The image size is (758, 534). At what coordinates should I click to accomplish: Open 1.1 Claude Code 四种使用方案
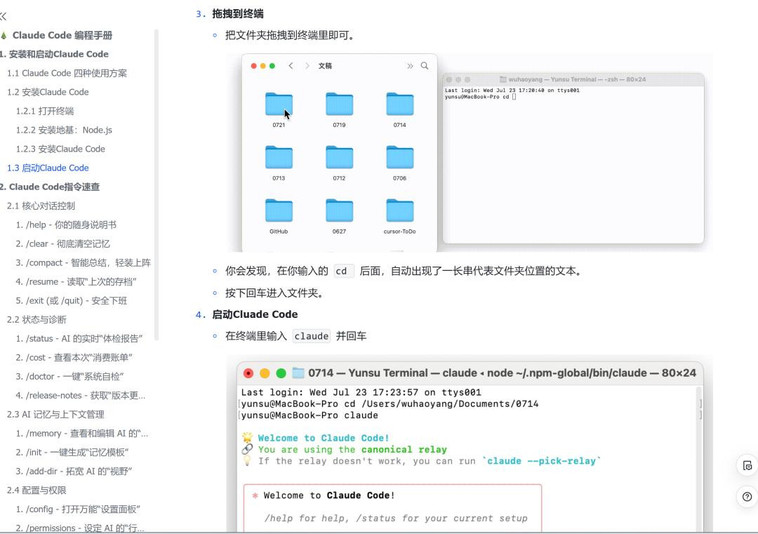67,73
